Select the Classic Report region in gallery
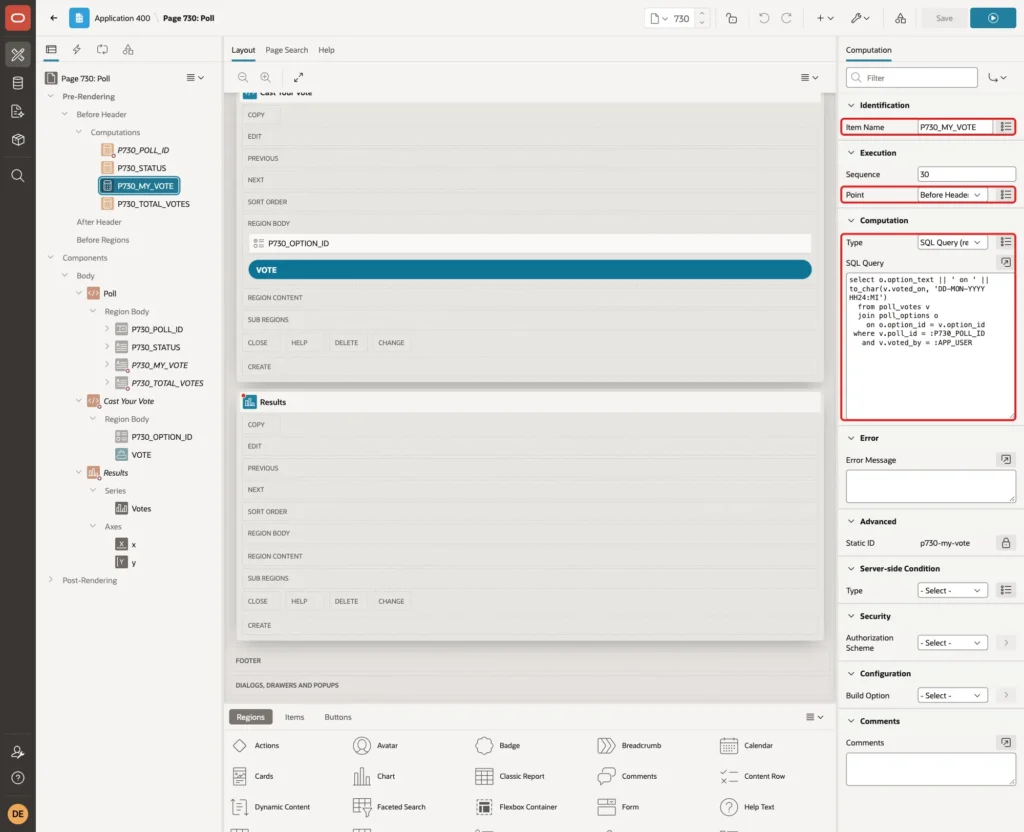1024x832 pixels. point(511,776)
